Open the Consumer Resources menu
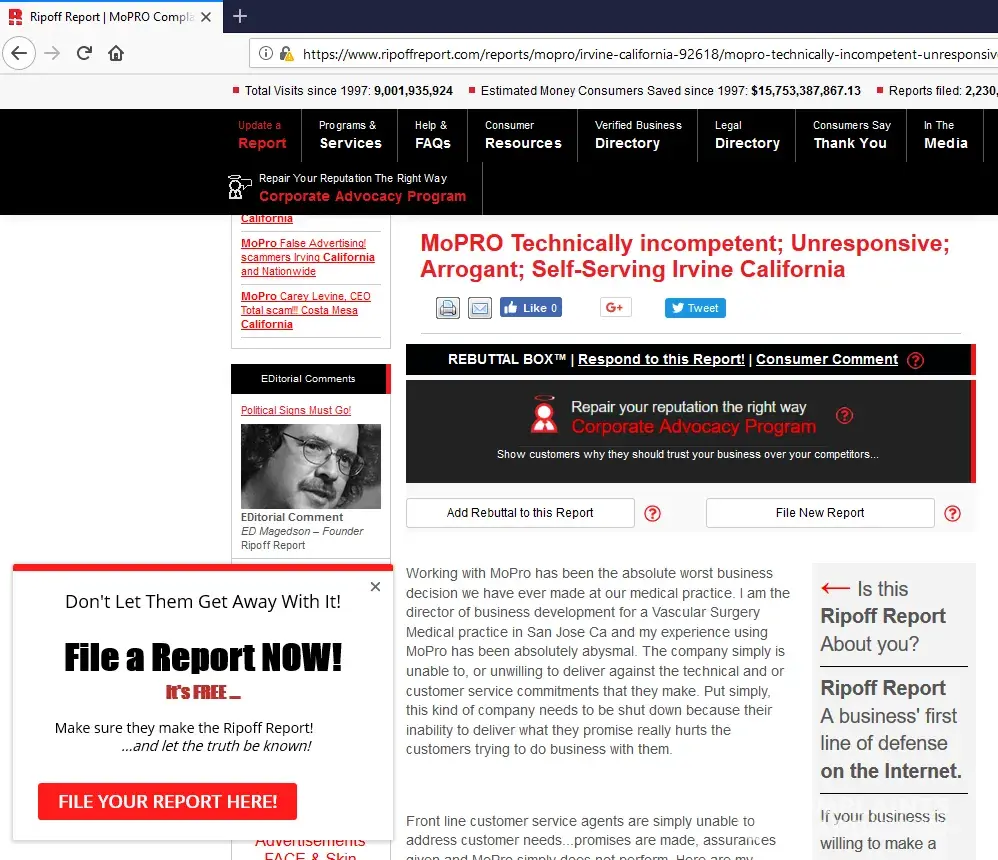Image resolution: width=998 pixels, height=860 pixels. pos(523,135)
